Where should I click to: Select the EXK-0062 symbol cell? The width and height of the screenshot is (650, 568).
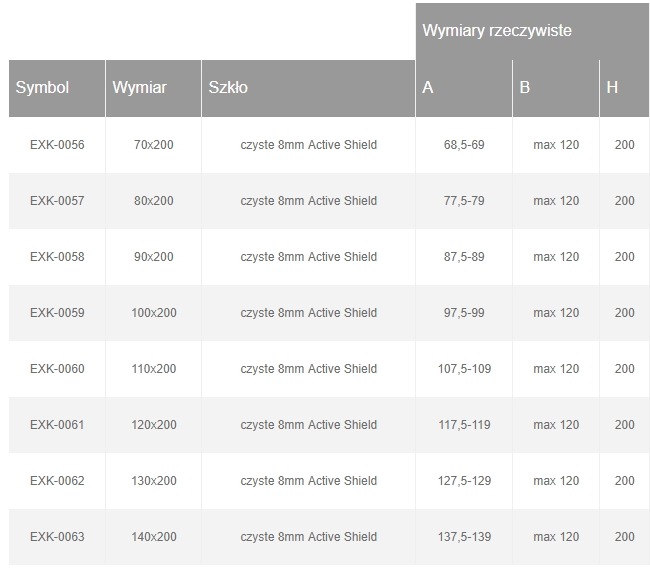click(x=57, y=481)
